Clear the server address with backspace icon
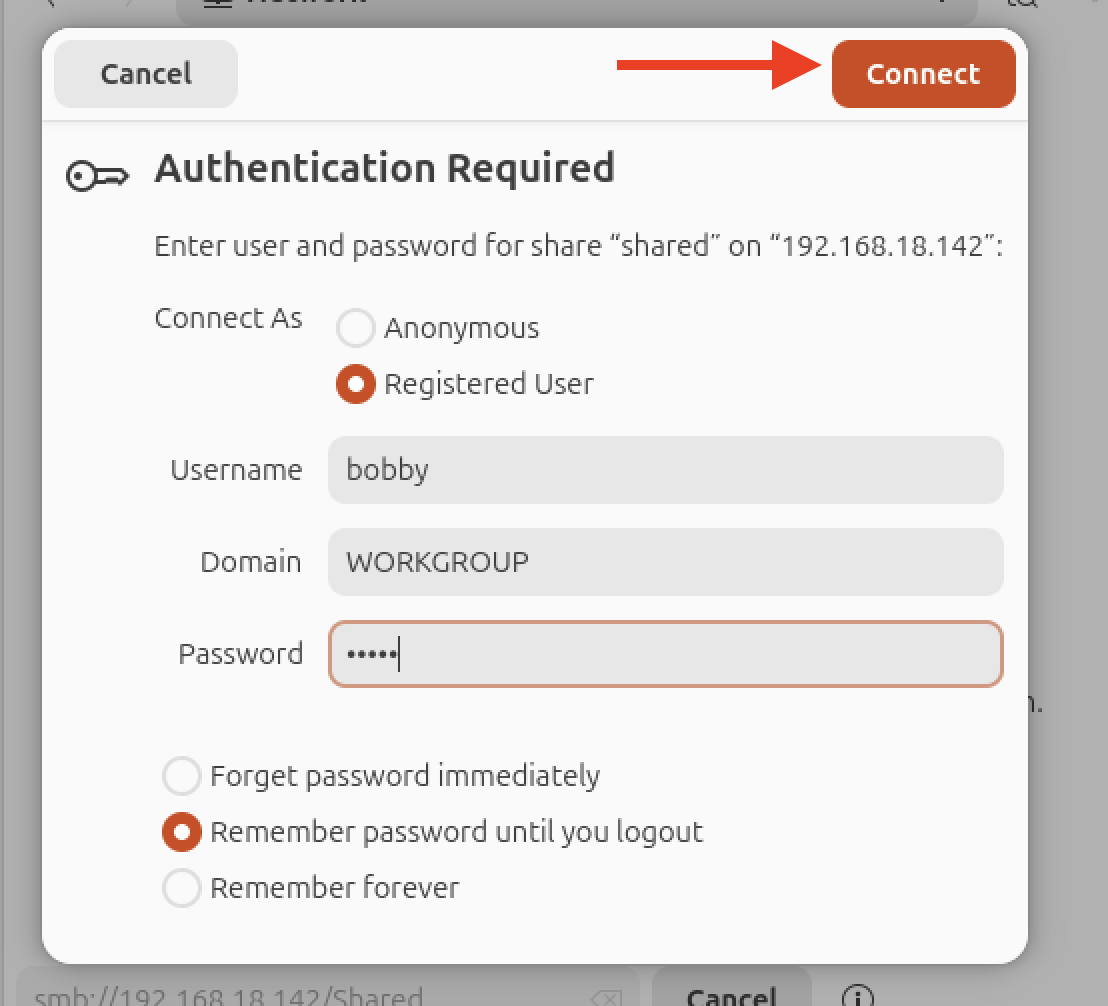This screenshot has height=1006, width=1108. [x=607, y=998]
